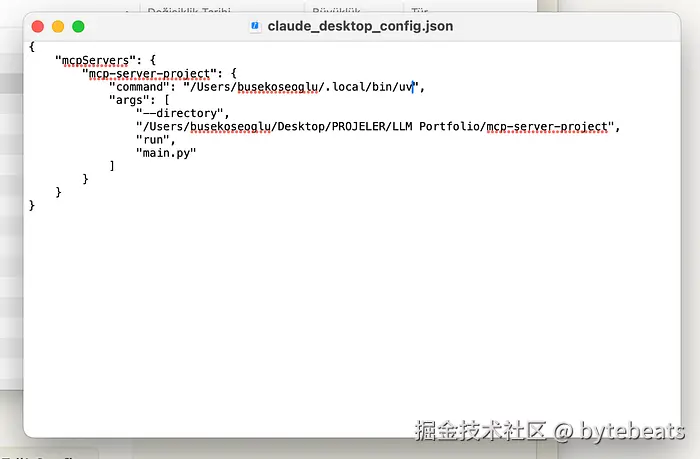Image resolution: width=700 pixels, height=459 pixels.
Task: Click the document icon in the title bar
Action: [255, 26]
